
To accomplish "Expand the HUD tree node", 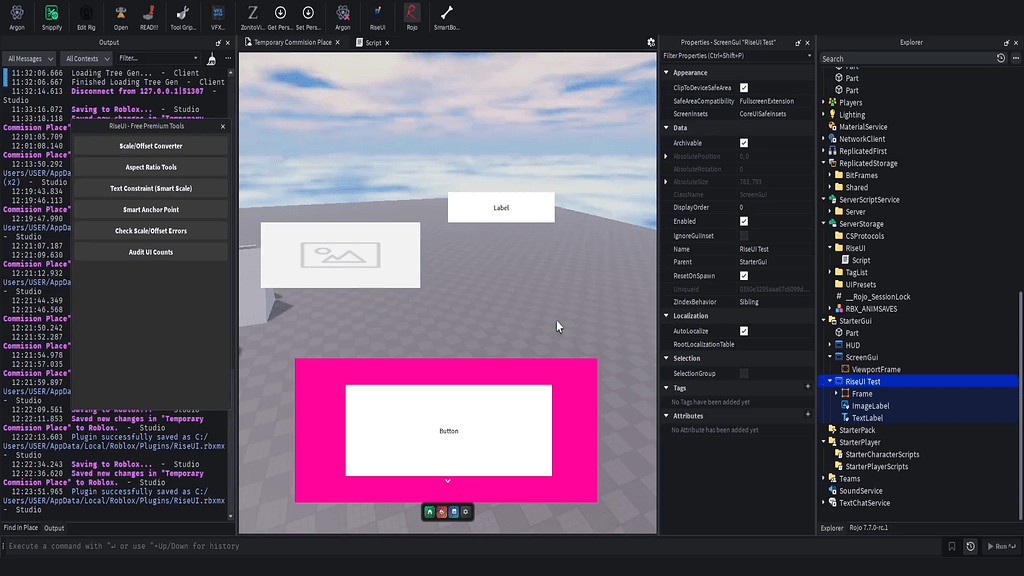I will [x=830, y=345].
